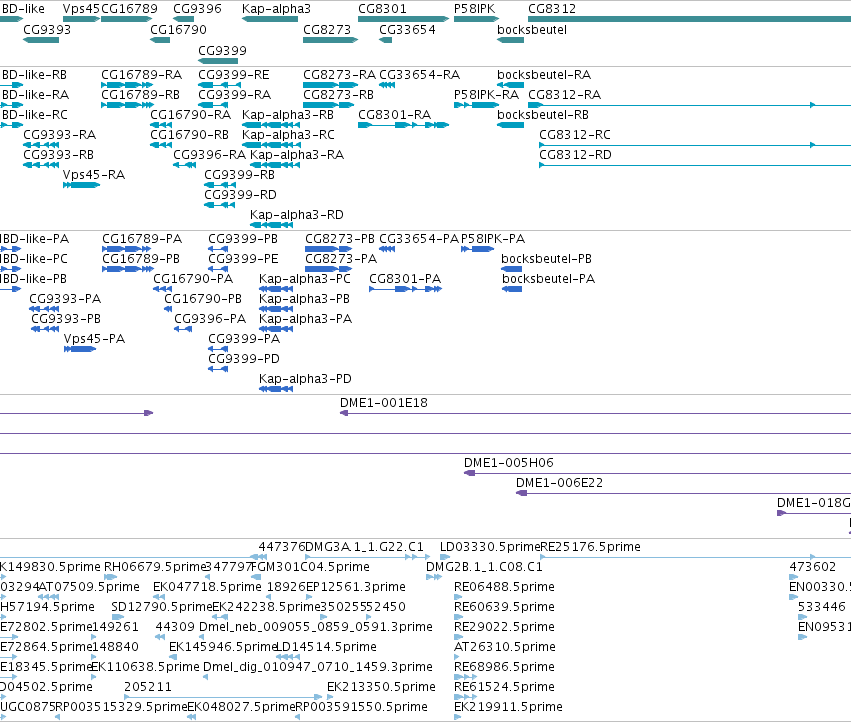Open protein P58IPK-PA
Screen dimensions: 851x722
pos(493,238)
